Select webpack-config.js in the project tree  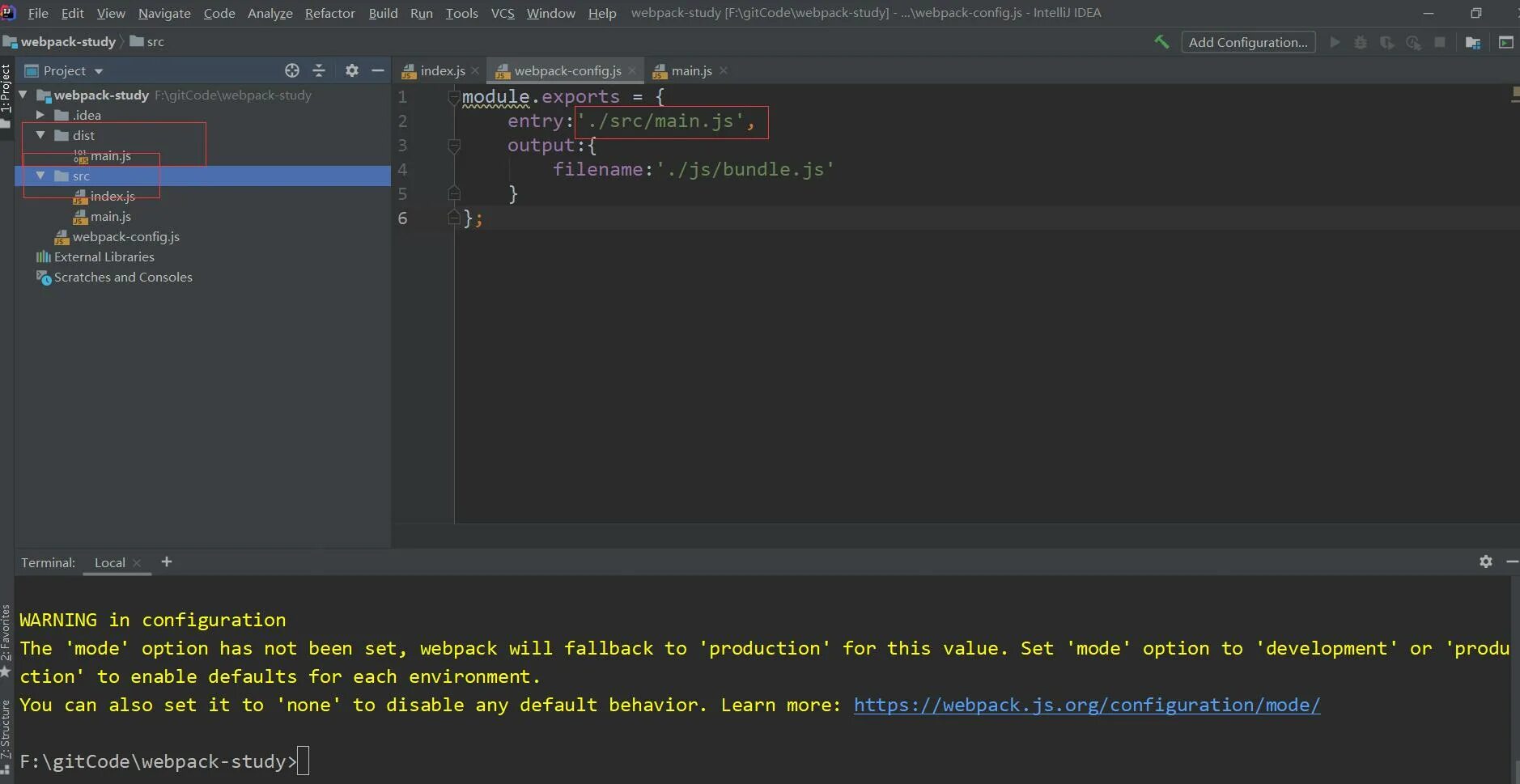tap(125, 236)
